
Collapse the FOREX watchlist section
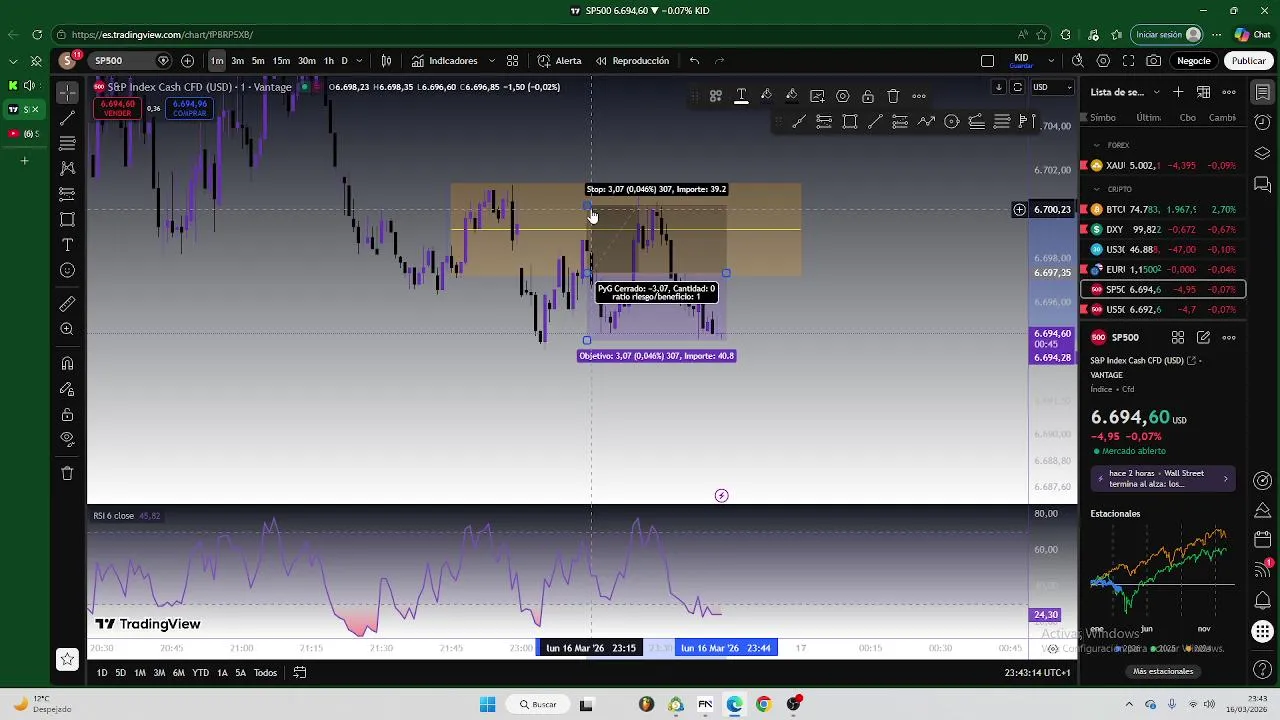[1096, 145]
